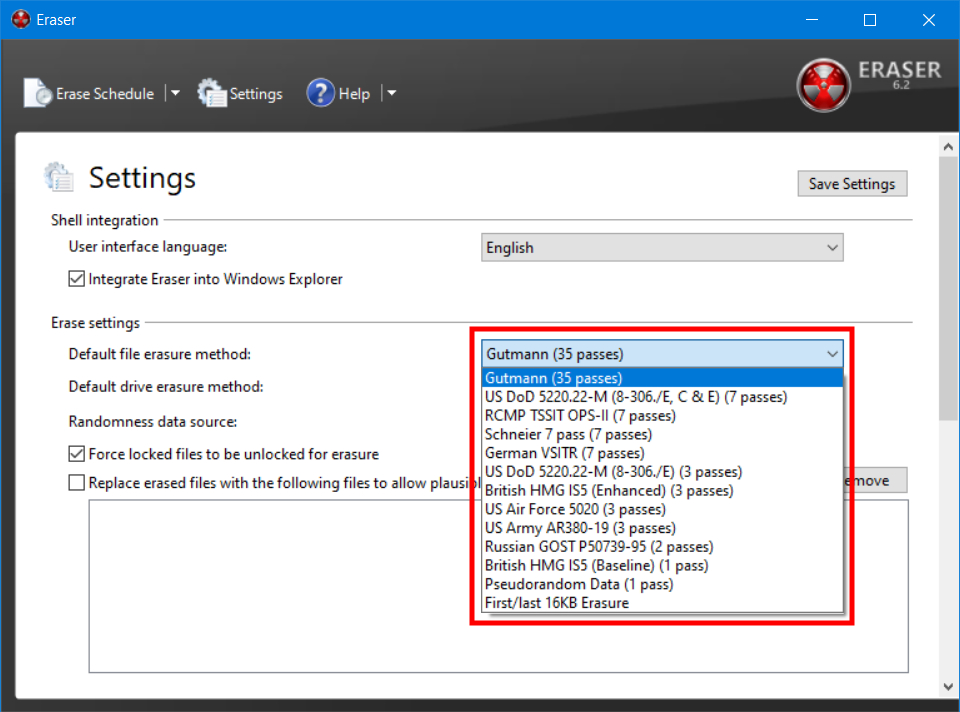Click the Help question mark icon
Viewport: 960px width, 712px height.
click(x=320, y=93)
